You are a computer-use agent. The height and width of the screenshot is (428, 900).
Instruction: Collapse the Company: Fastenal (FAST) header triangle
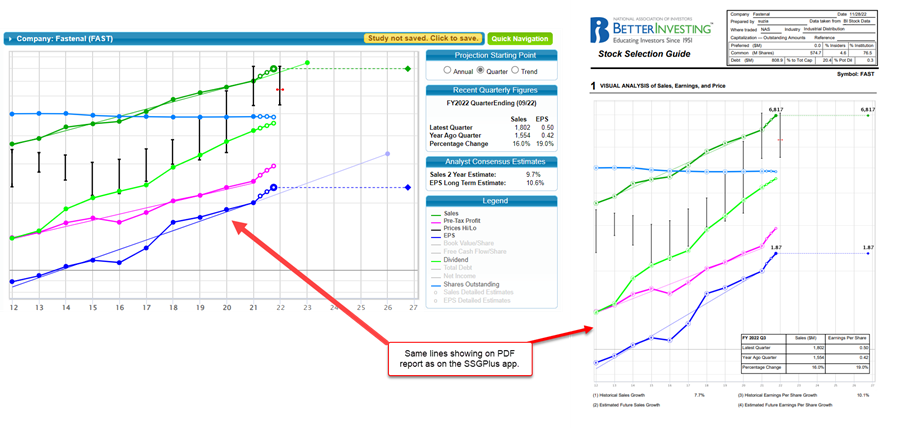click(10, 39)
